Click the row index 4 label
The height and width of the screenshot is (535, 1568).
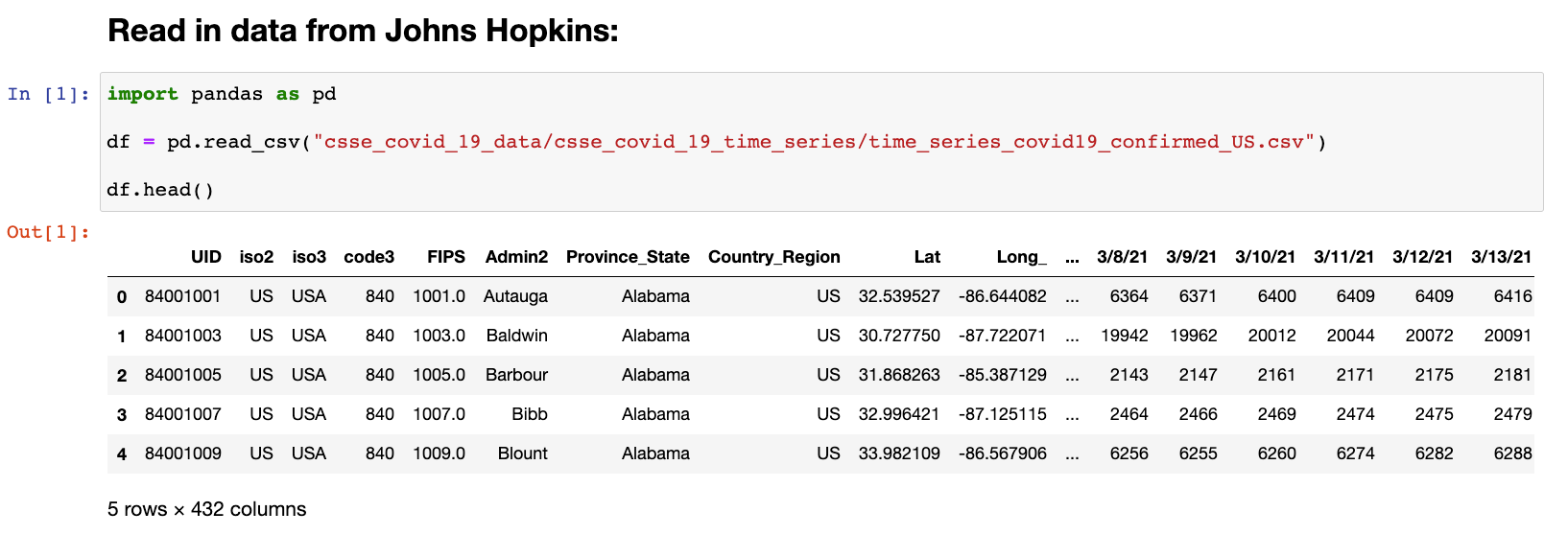coord(122,454)
